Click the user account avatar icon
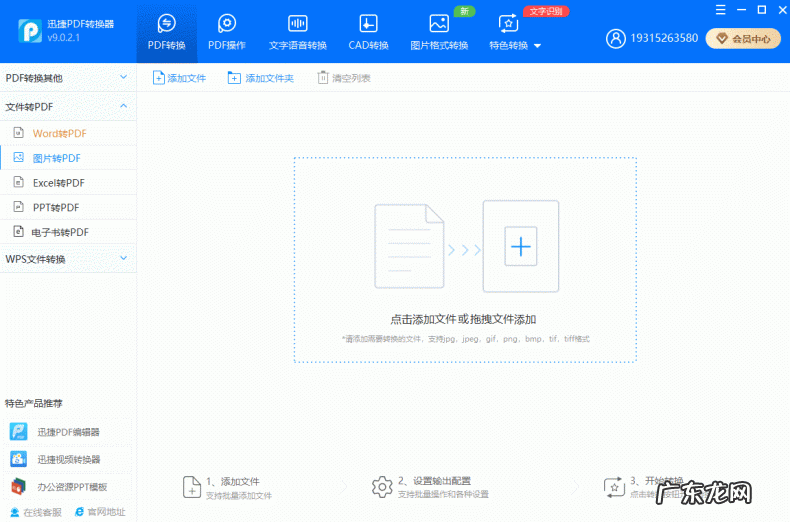Image resolution: width=790 pixels, height=522 pixels. (615, 38)
